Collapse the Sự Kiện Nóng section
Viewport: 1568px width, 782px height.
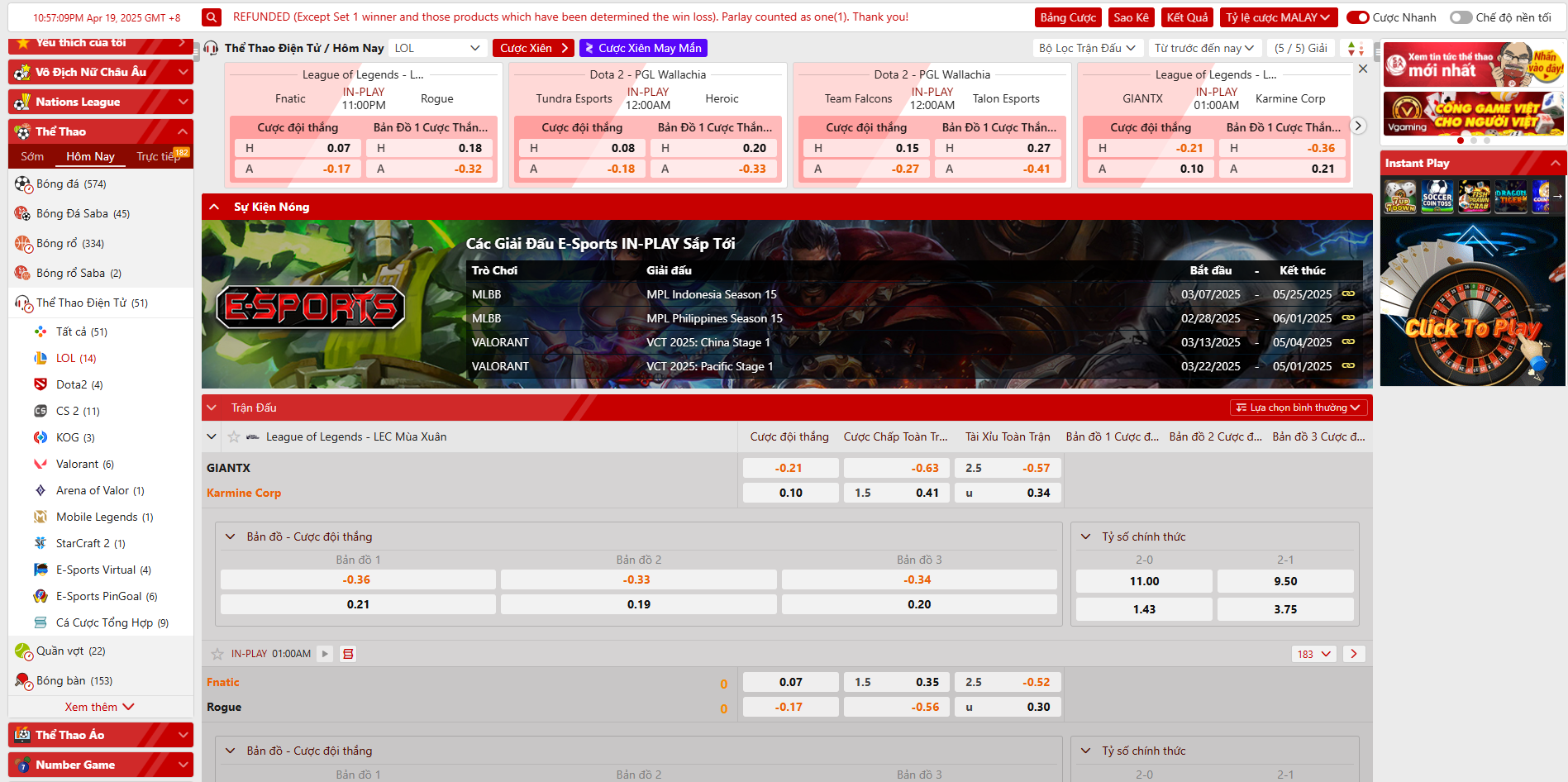pos(214,207)
